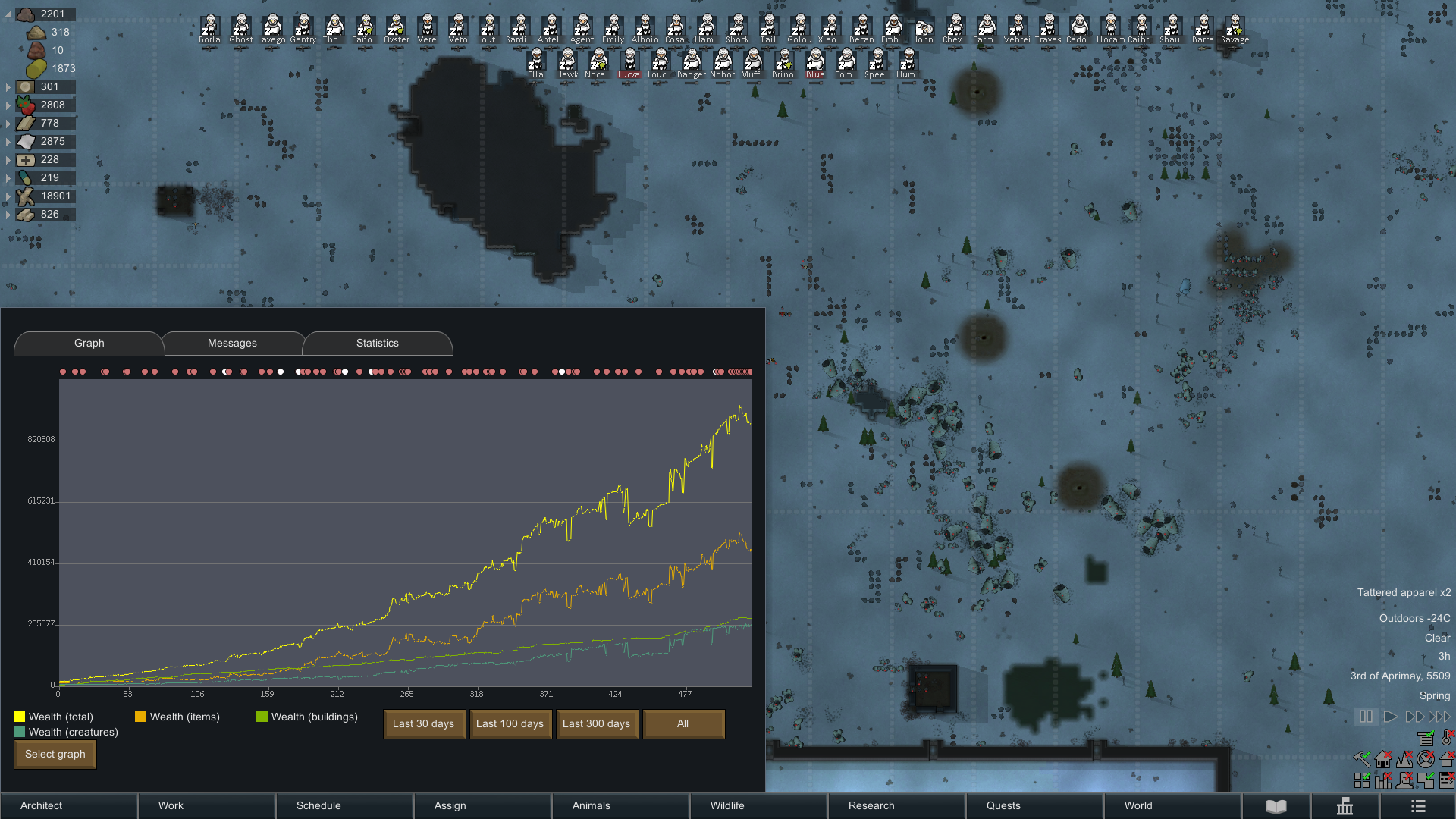Pause the game
Screen dimensions: 1456x819
point(1365,716)
